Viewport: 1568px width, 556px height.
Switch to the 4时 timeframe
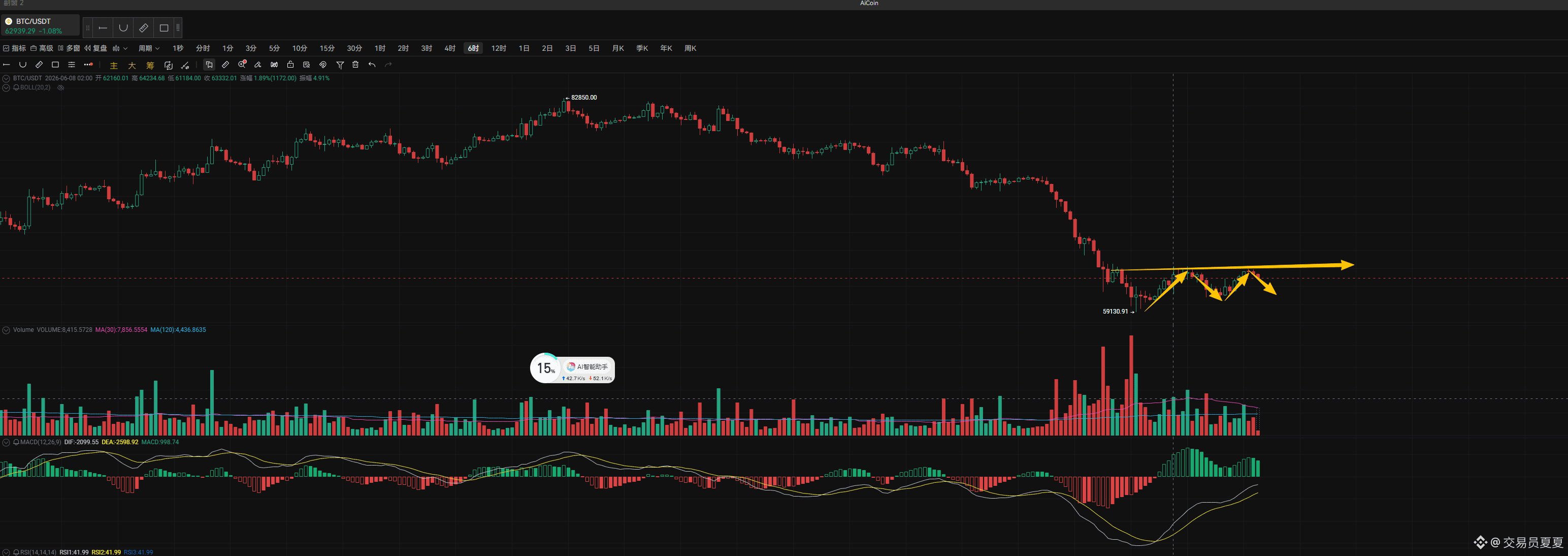pyautogui.click(x=450, y=48)
